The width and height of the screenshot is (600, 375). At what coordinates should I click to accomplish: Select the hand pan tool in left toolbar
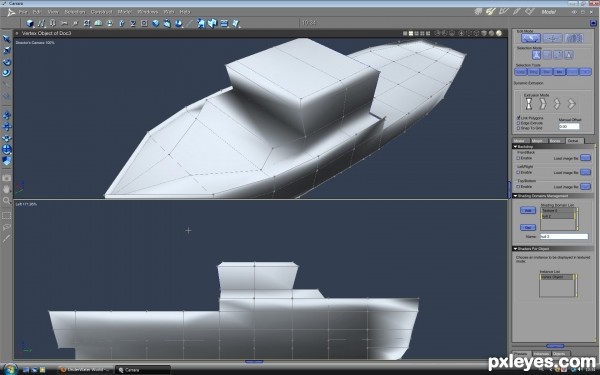coord(7,189)
